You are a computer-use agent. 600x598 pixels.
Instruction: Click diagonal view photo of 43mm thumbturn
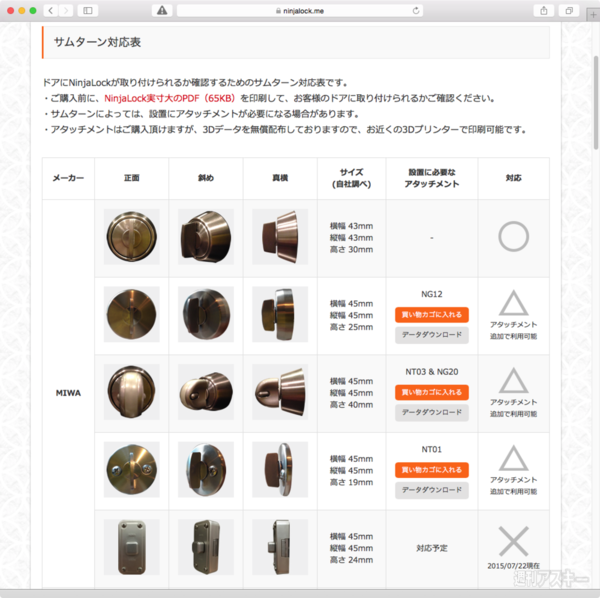tap(205, 236)
